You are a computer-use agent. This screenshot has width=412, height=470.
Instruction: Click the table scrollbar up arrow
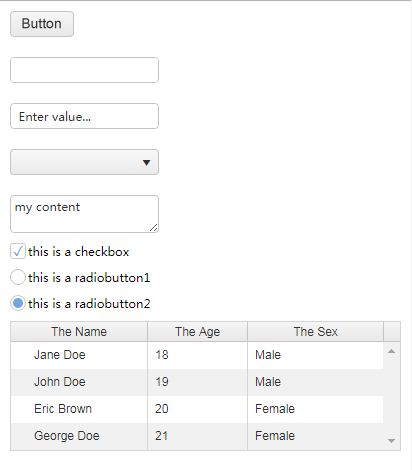[x=392, y=351]
